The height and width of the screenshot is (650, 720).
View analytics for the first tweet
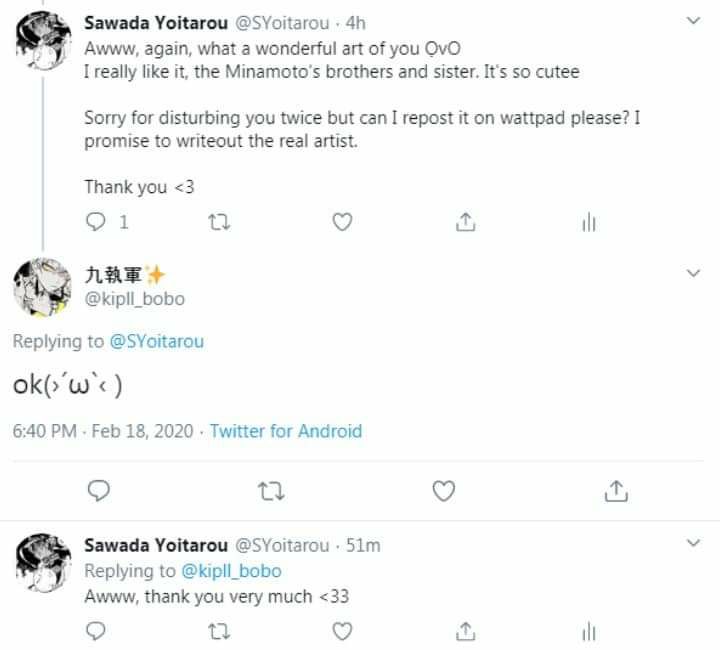588,222
